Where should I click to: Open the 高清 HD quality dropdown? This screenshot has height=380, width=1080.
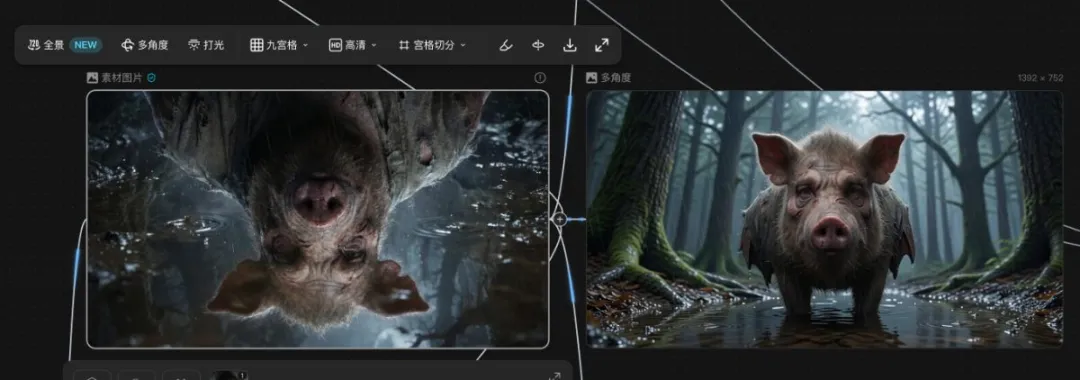click(353, 45)
